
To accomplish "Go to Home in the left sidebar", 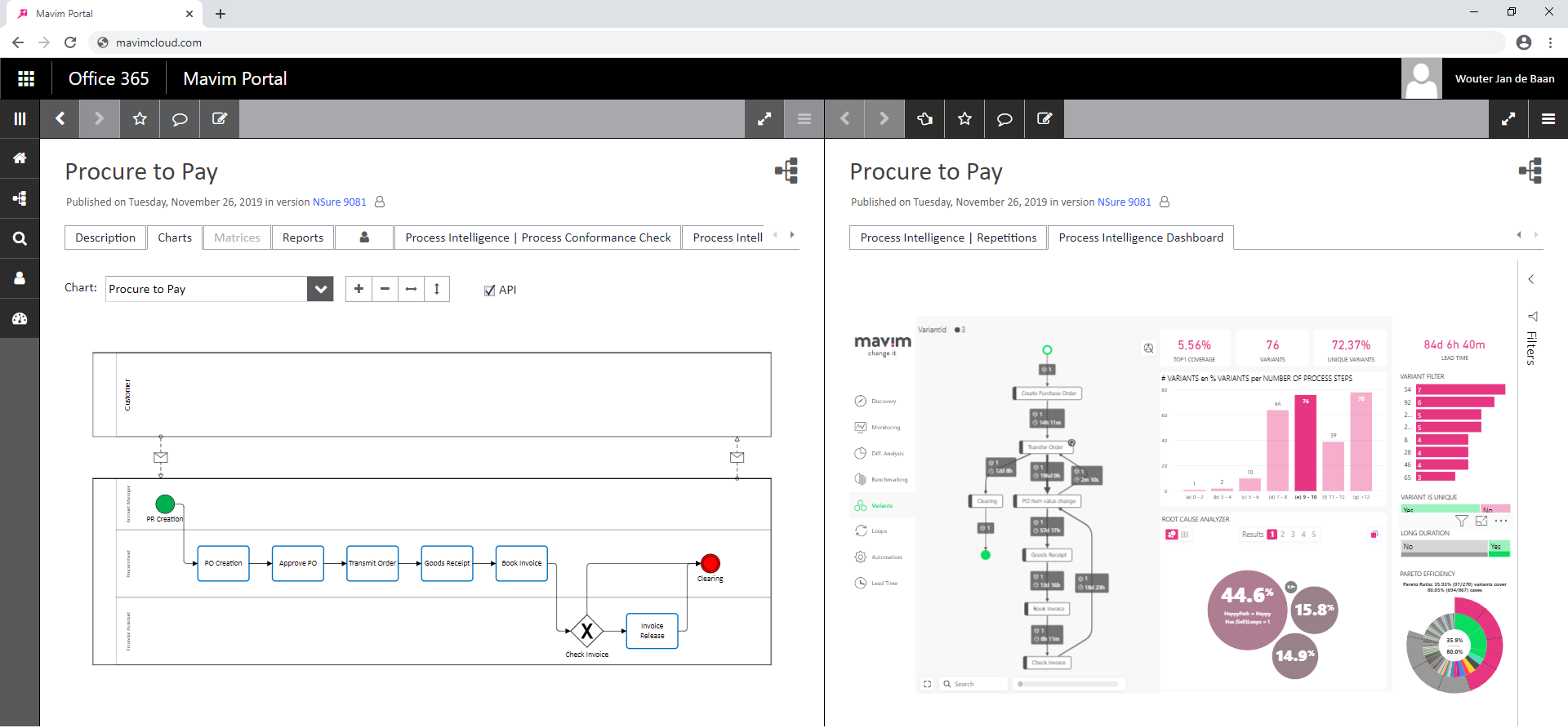I will pos(20,158).
